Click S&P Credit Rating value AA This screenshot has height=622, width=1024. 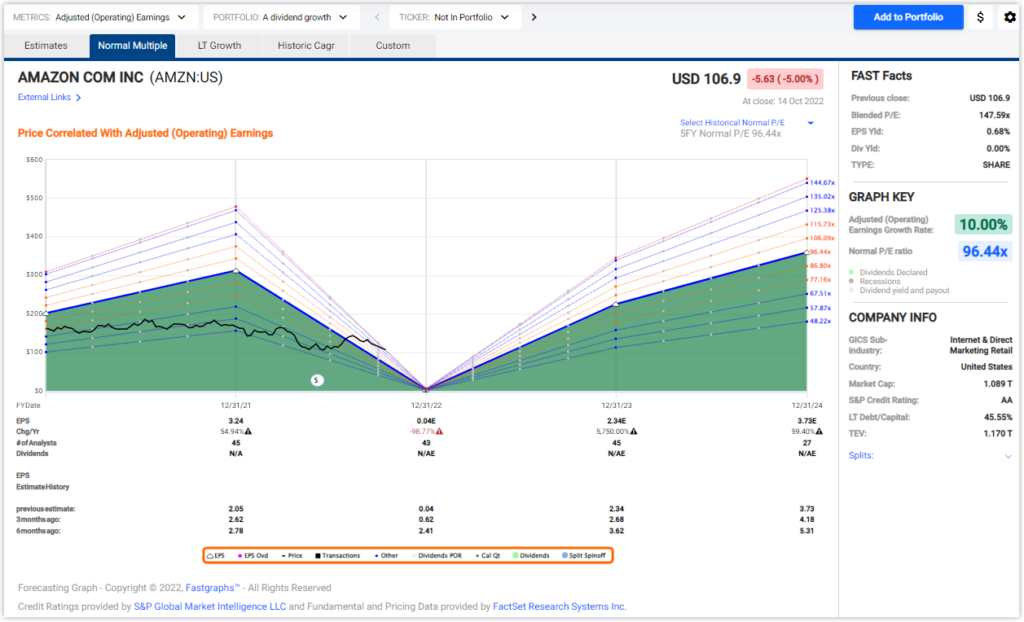1006,401
